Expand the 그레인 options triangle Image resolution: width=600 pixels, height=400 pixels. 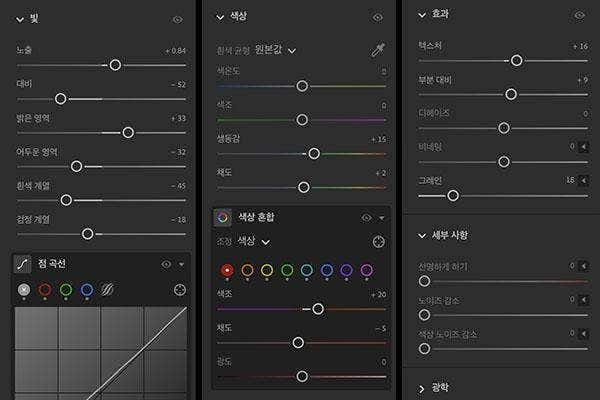(584, 180)
